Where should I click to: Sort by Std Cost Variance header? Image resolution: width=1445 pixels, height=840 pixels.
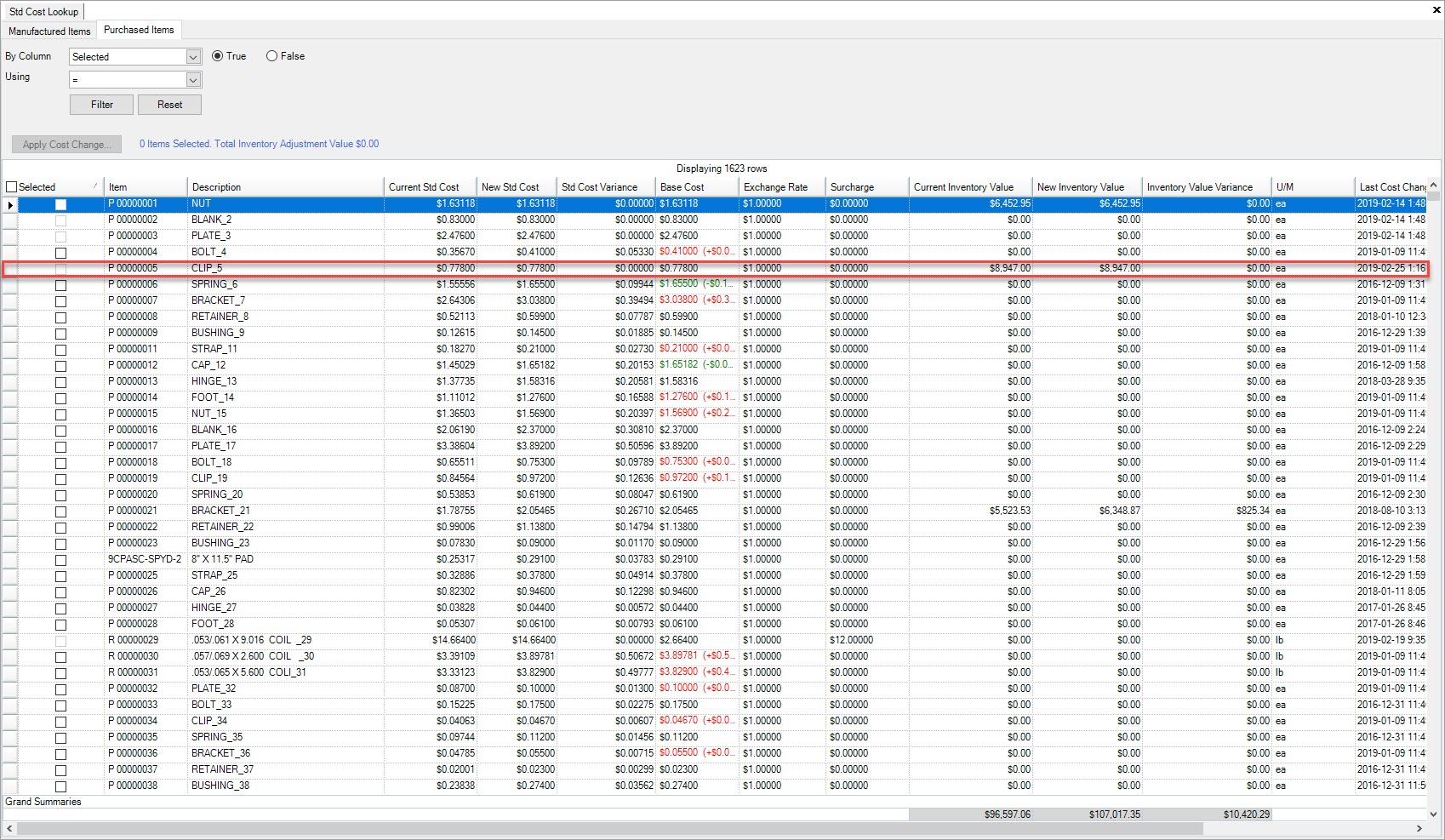(x=606, y=187)
